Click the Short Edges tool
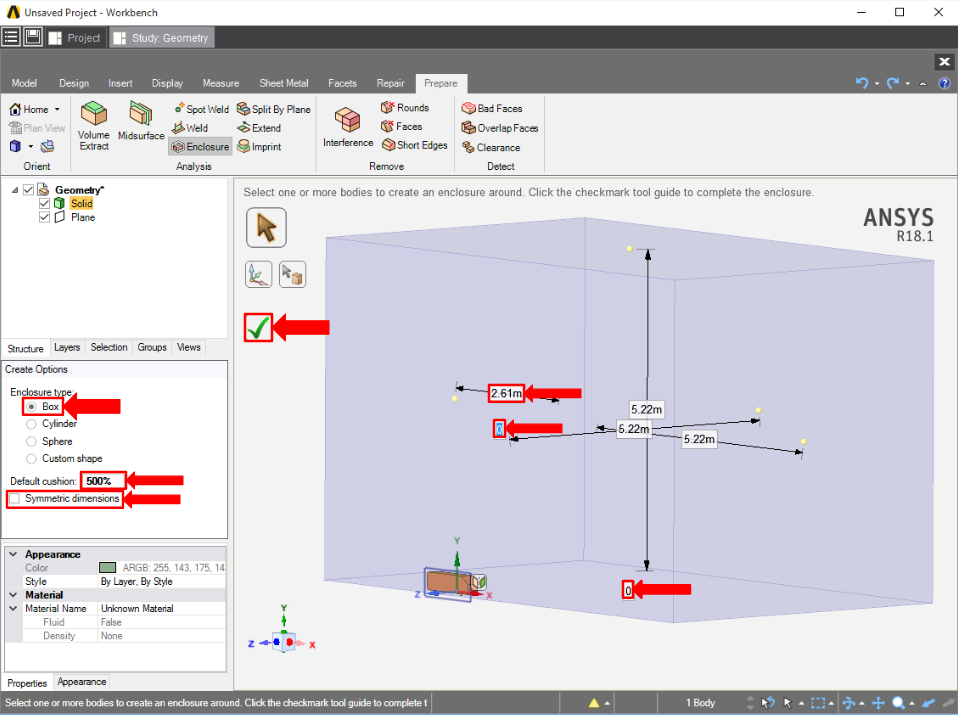This screenshot has height=715, width=958. [x=415, y=145]
